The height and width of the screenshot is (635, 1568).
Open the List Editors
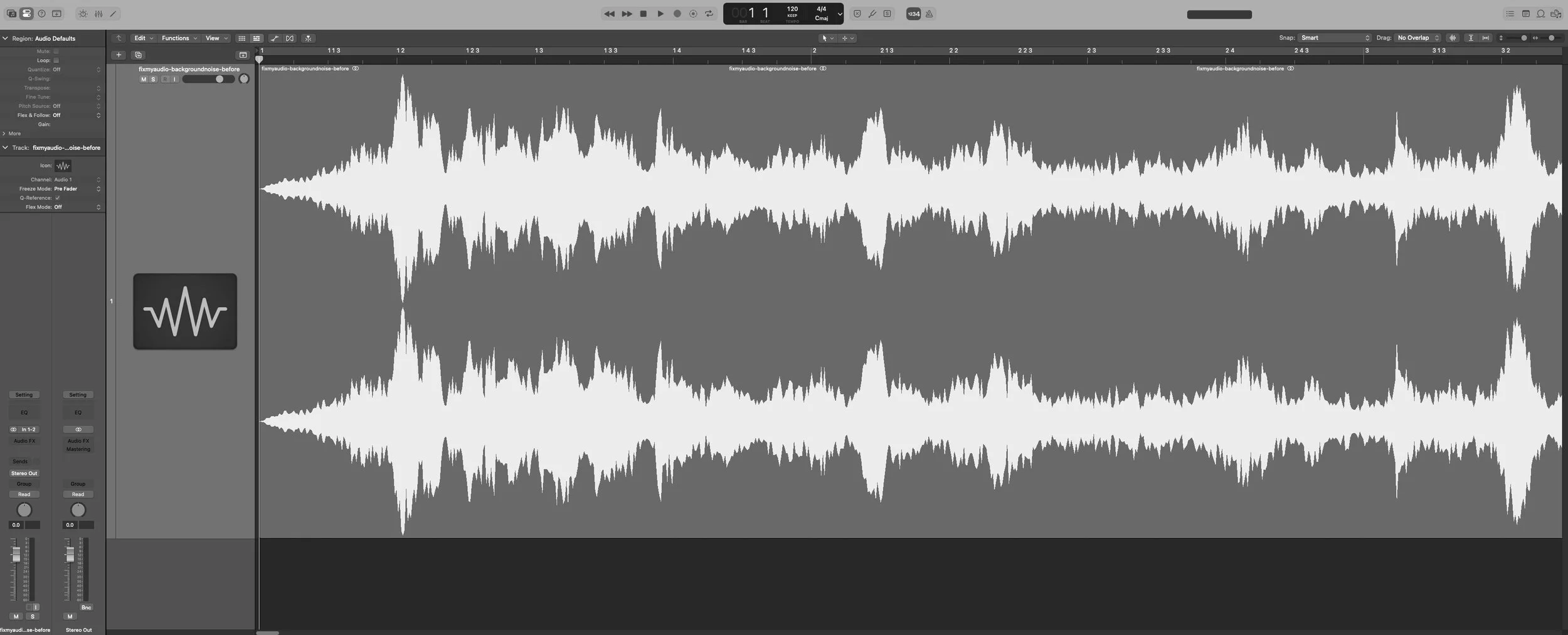(x=1510, y=14)
